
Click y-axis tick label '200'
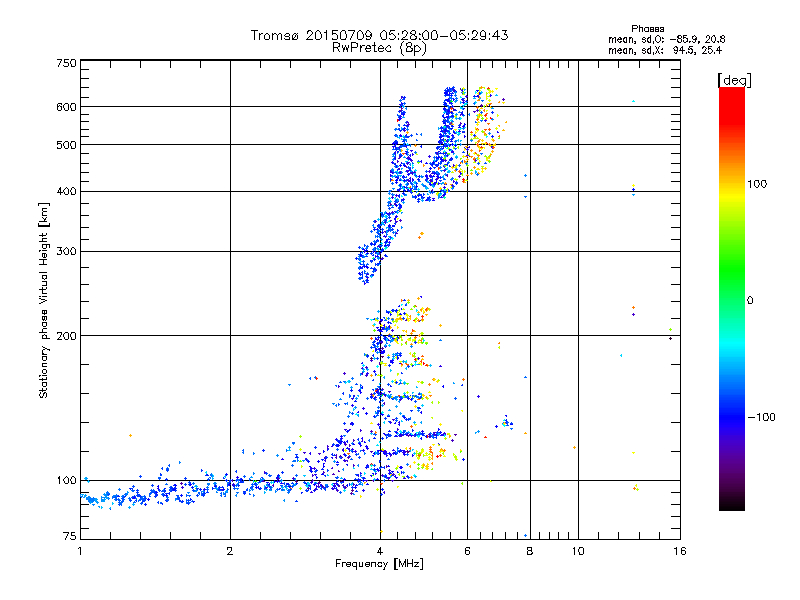click(67, 336)
